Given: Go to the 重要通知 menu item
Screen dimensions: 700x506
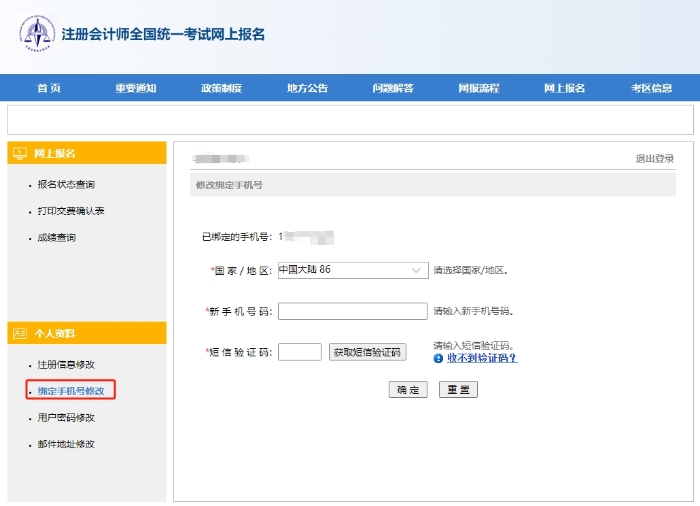Looking at the screenshot, I should pyautogui.click(x=135, y=88).
